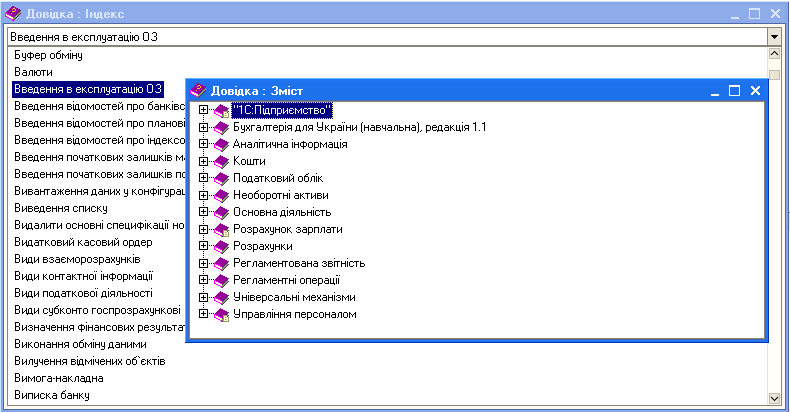Expand the Управління персоналом node
Screen dimensions: 790x412
(x=203, y=314)
